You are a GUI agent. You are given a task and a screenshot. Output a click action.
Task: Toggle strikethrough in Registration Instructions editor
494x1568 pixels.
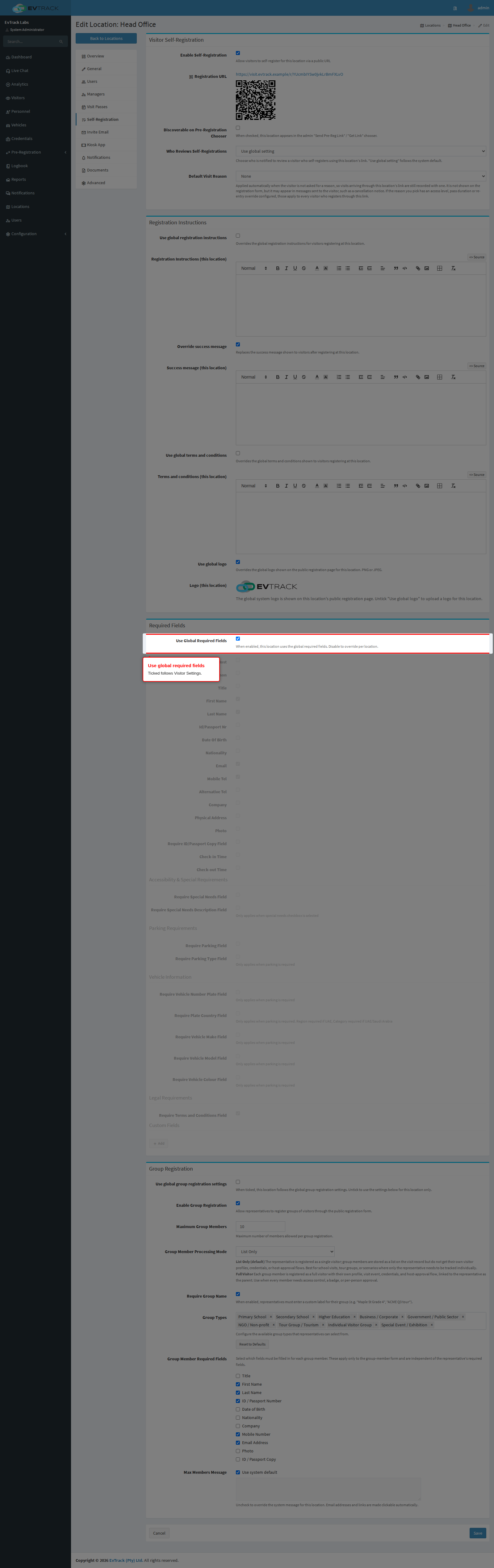pyautogui.click(x=304, y=269)
